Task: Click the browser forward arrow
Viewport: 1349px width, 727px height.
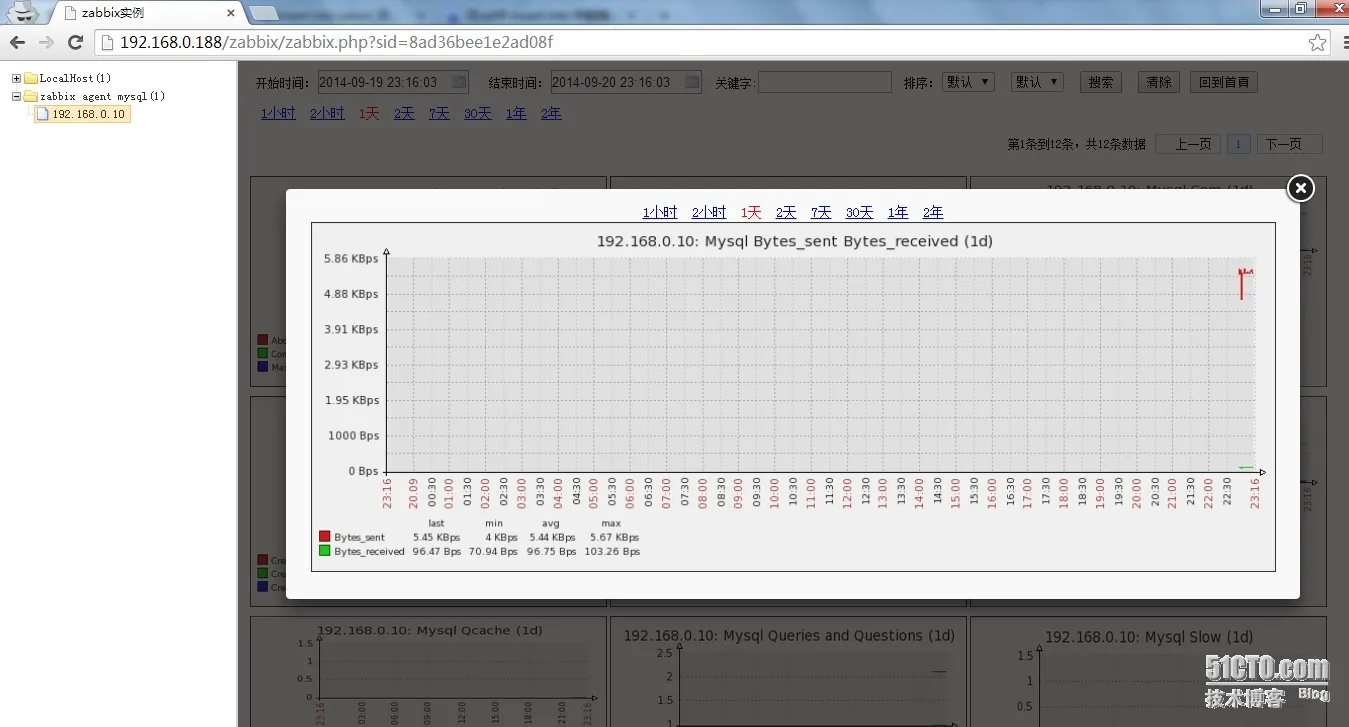Action: tap(46, 42)
